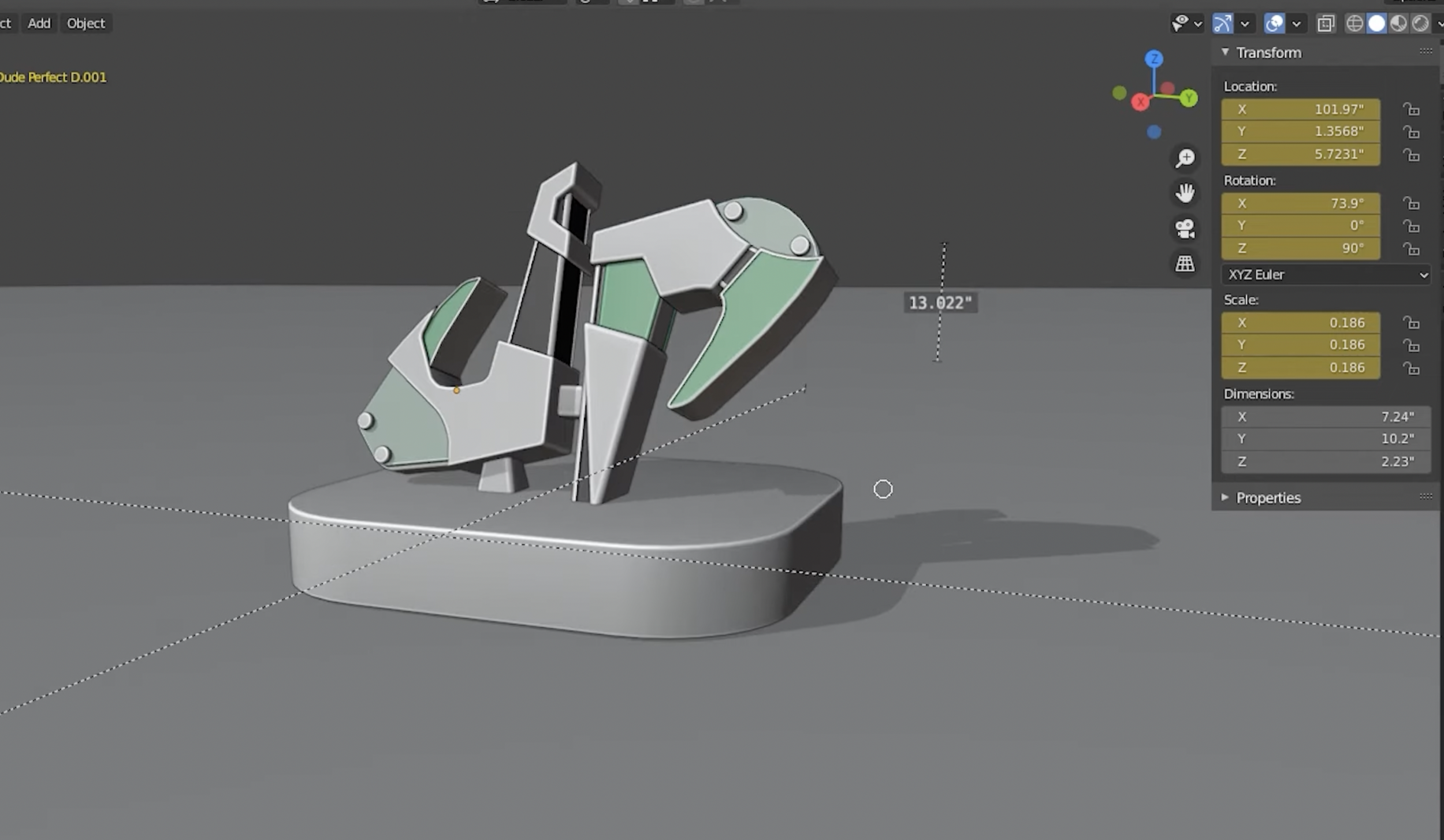This screenshot has height=840, width=1444.
Task: Collapse the Transform panel
Action: (x=1225, y=53)
